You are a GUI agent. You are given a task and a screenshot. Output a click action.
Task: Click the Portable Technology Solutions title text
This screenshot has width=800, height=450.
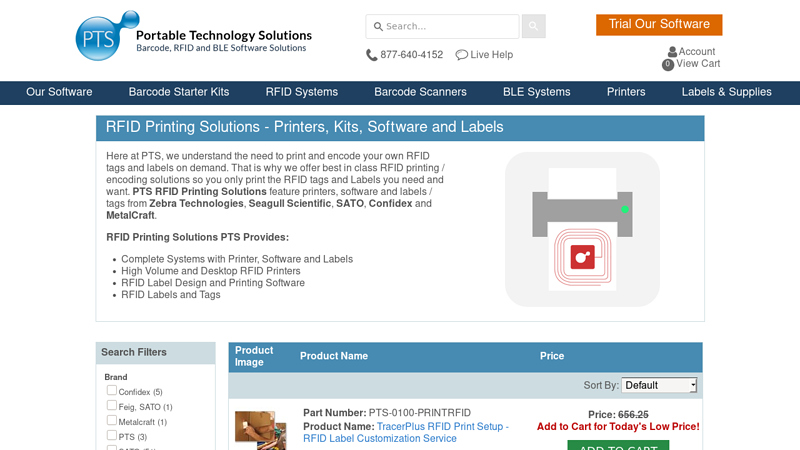pos(224,35)
